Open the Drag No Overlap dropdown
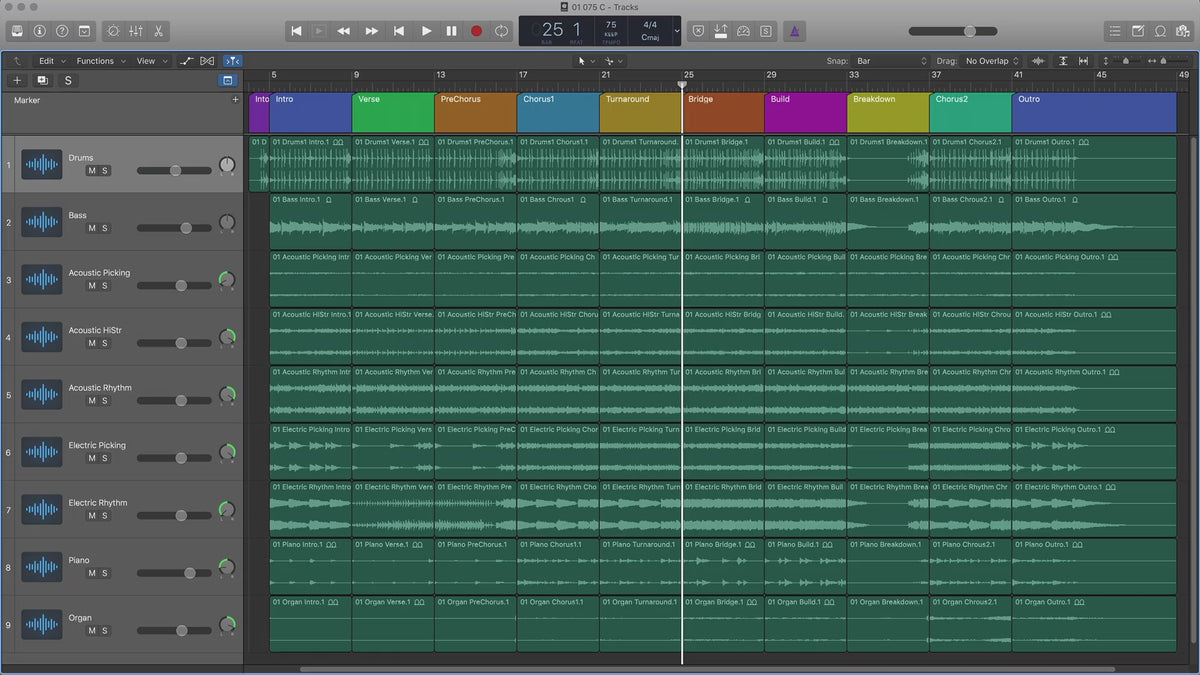 (992, 61)
